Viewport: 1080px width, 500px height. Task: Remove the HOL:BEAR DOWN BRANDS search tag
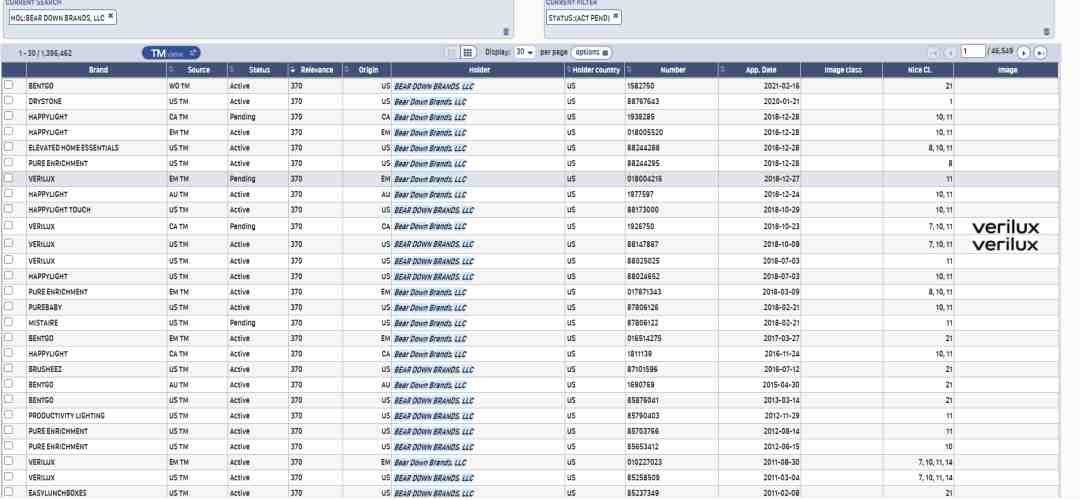point(110,17)
